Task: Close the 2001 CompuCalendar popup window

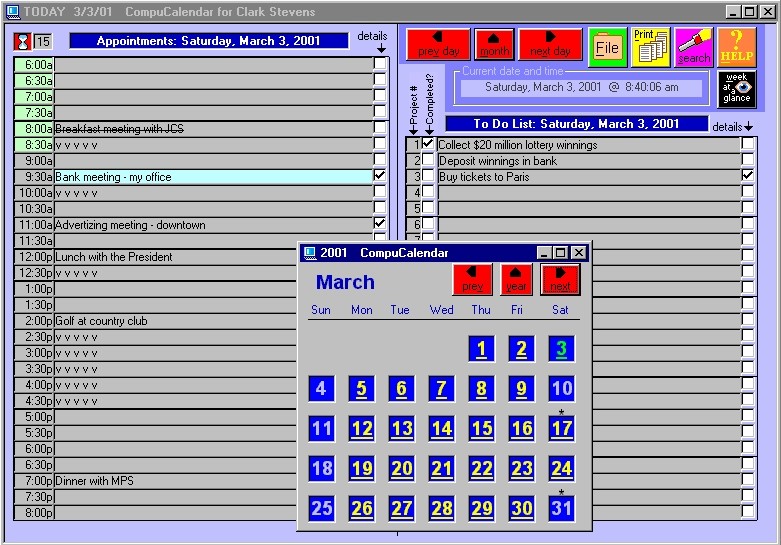Action: pos(578,253)
